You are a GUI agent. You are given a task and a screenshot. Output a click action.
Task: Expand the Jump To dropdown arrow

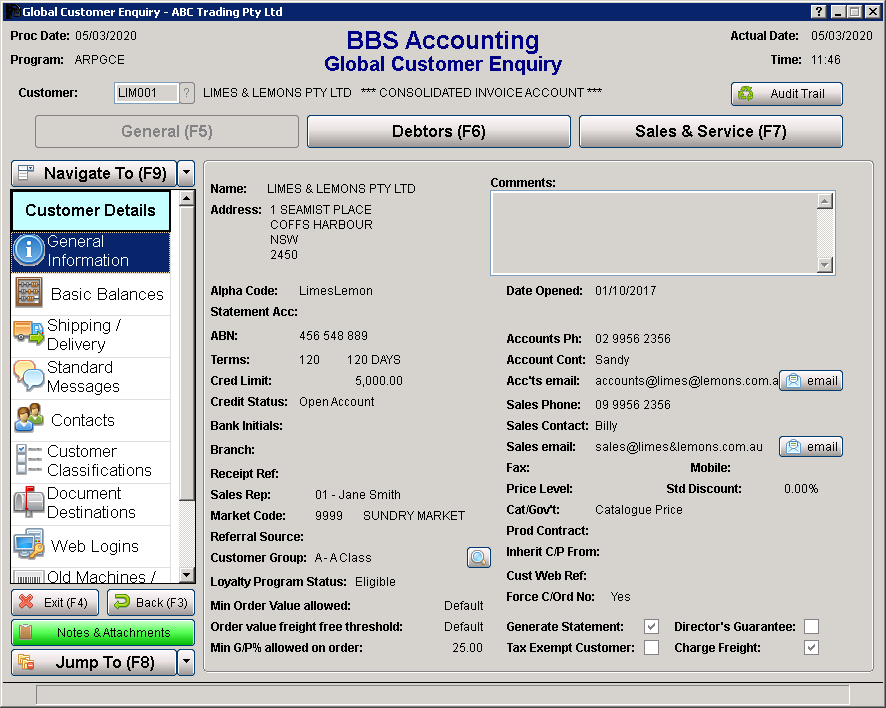tap(186, 662)
